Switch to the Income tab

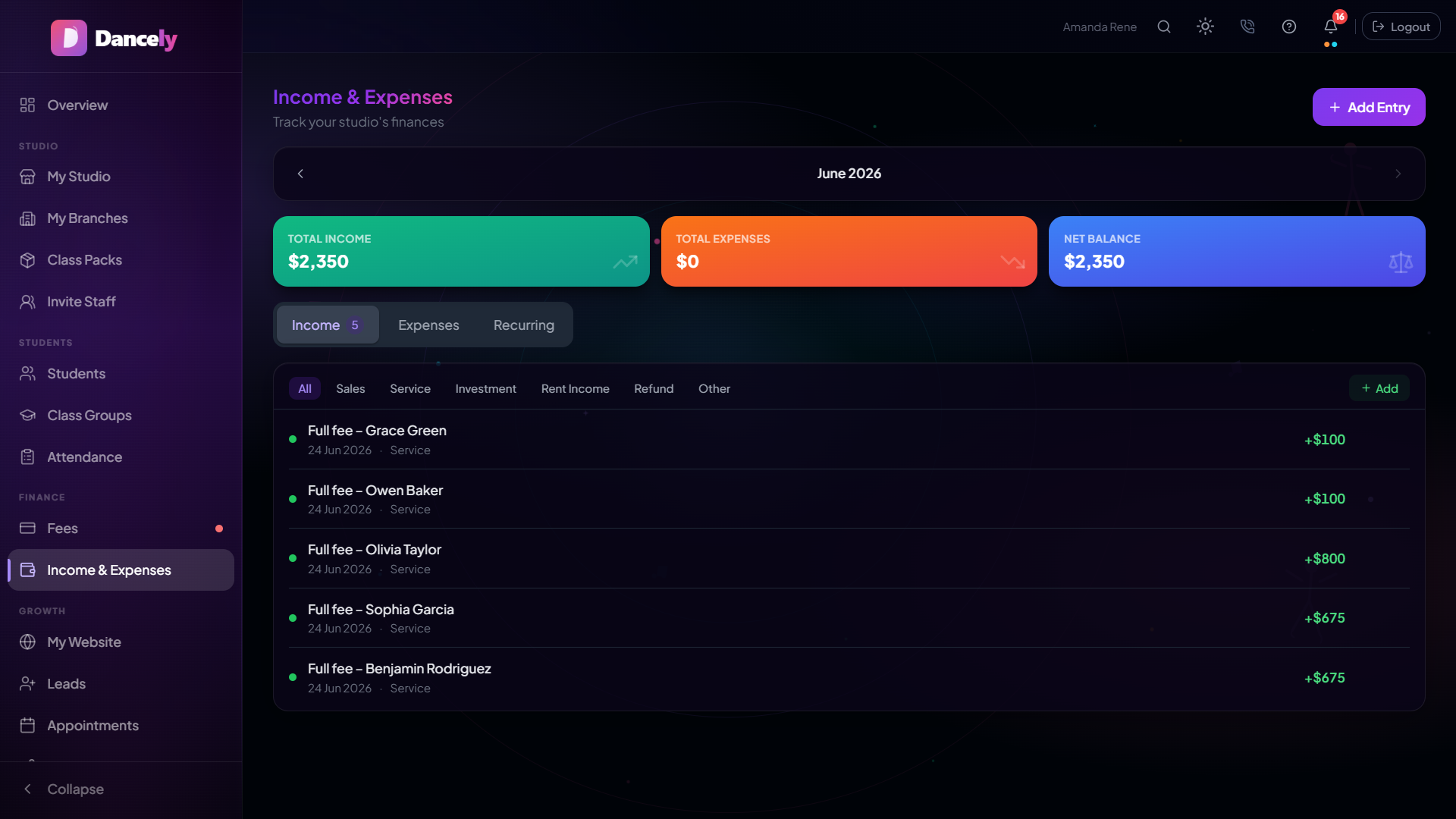click(328, 325)
